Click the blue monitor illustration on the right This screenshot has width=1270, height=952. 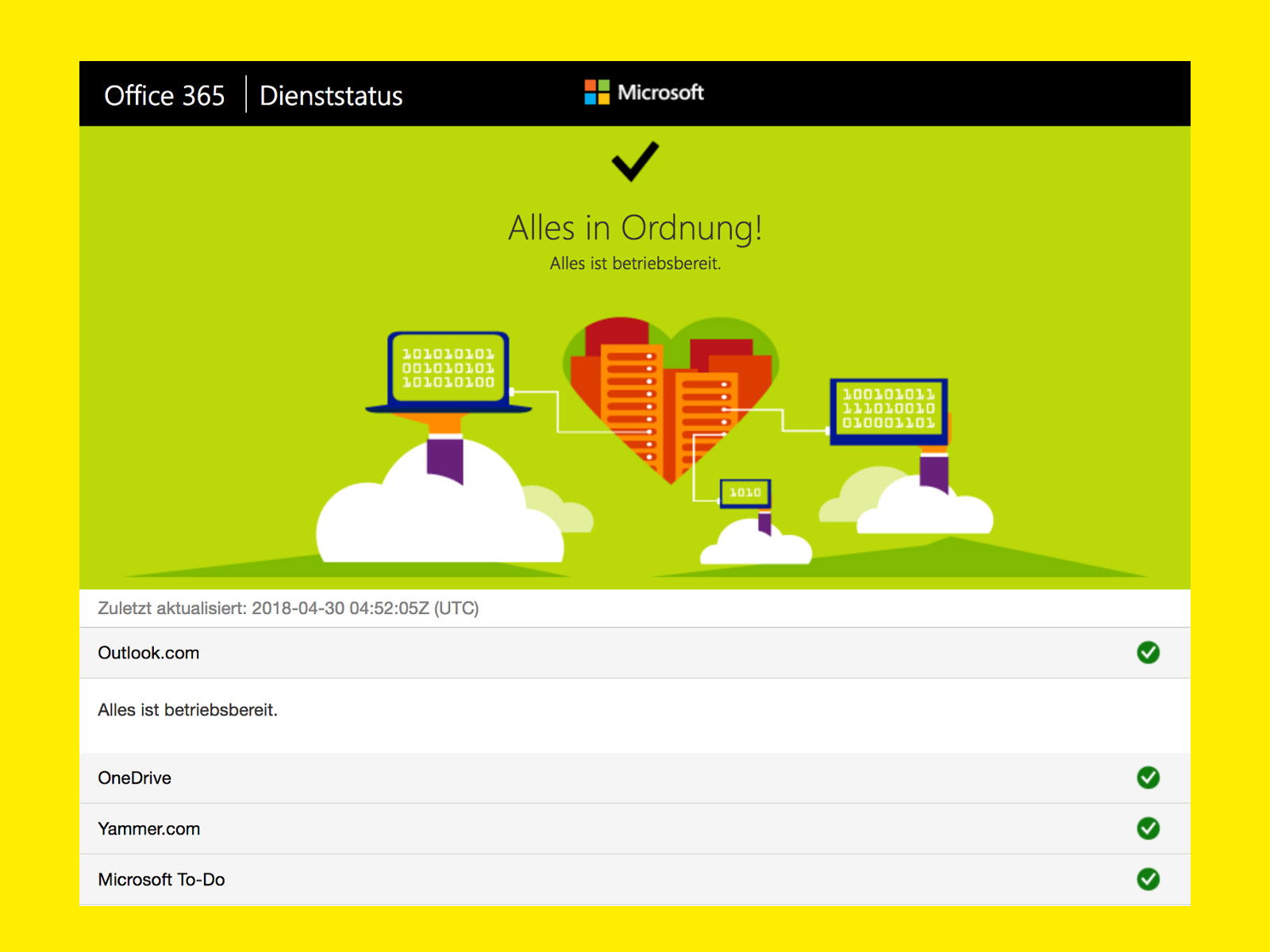coord(889,412)
